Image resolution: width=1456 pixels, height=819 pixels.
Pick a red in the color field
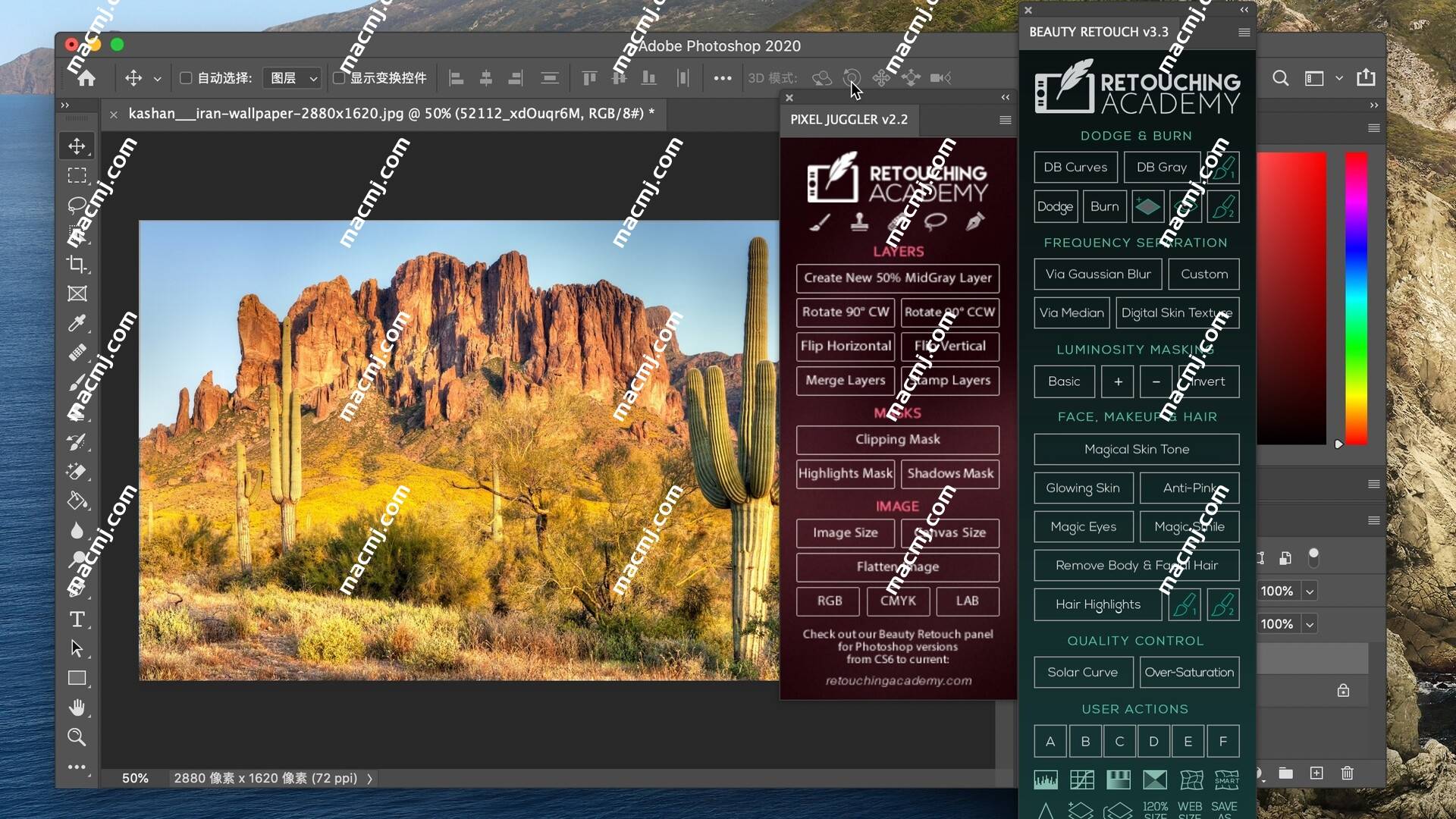pyautogui.click(x=1292, y=298)
